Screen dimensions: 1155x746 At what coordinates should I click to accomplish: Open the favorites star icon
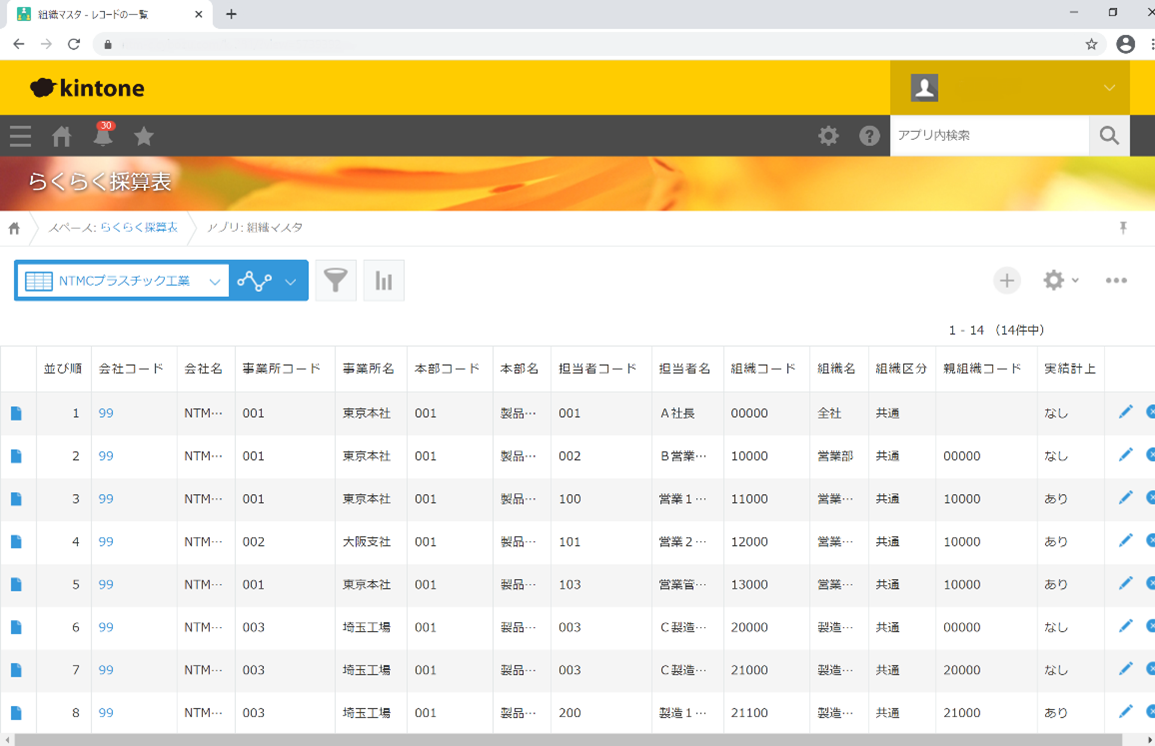[144, 136]
